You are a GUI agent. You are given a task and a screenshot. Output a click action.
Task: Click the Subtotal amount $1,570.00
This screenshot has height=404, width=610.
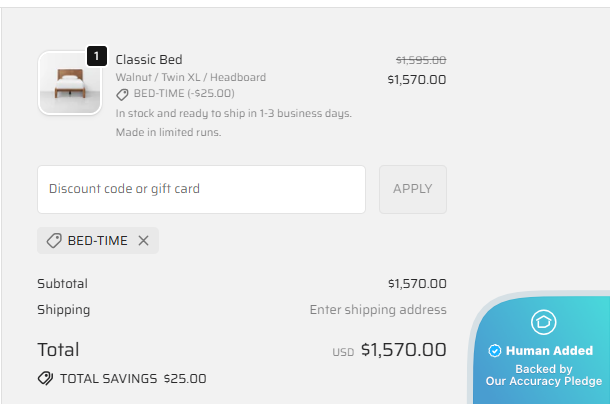click(x=417, y=284)
